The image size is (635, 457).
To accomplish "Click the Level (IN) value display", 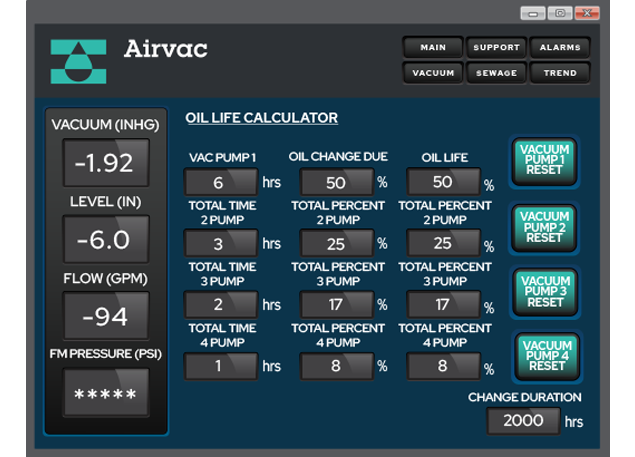I will click(x=106, y=240).
